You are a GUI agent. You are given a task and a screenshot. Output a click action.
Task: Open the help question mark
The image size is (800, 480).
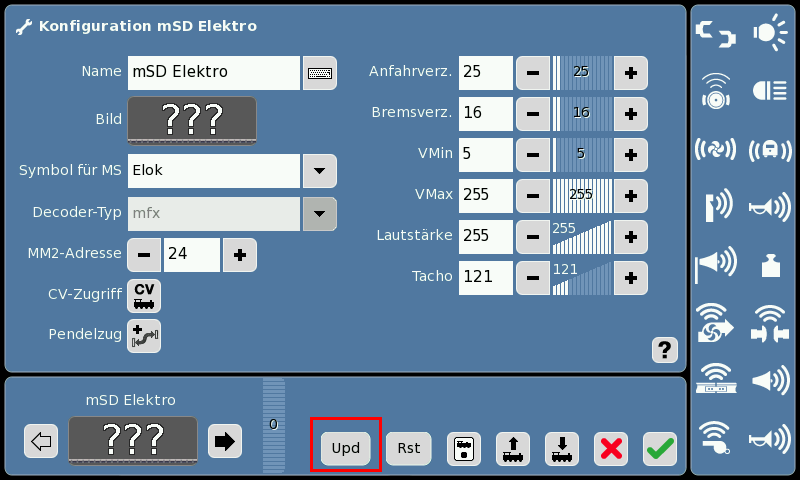coord(665,350)
